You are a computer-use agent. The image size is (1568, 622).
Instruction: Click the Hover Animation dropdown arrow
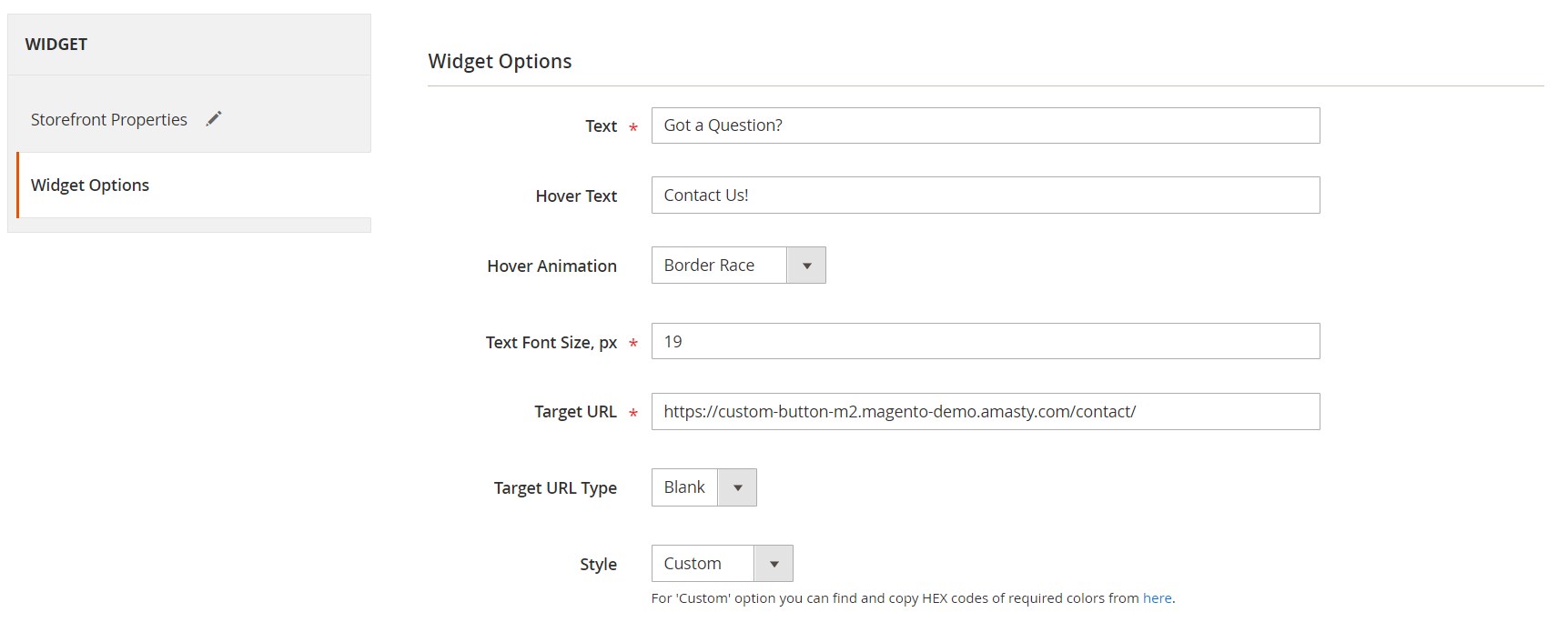click(806, 266)
